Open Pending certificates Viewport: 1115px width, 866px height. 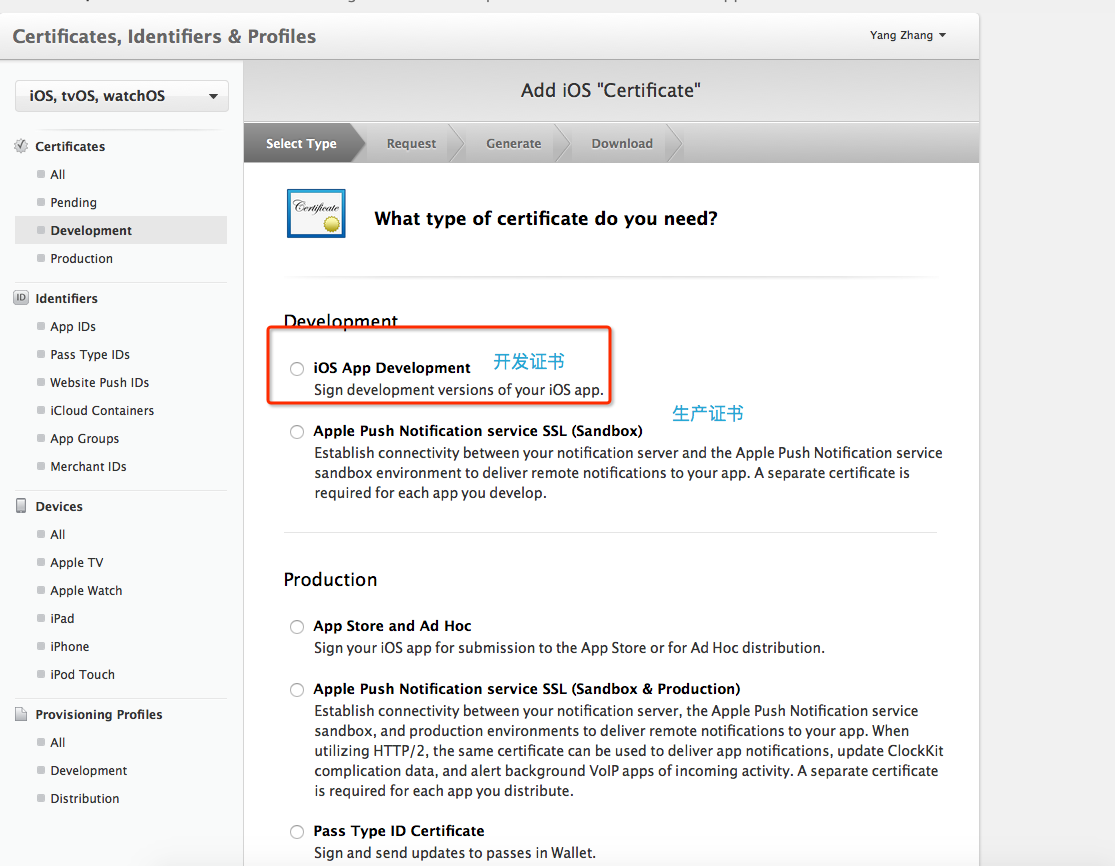73,203
